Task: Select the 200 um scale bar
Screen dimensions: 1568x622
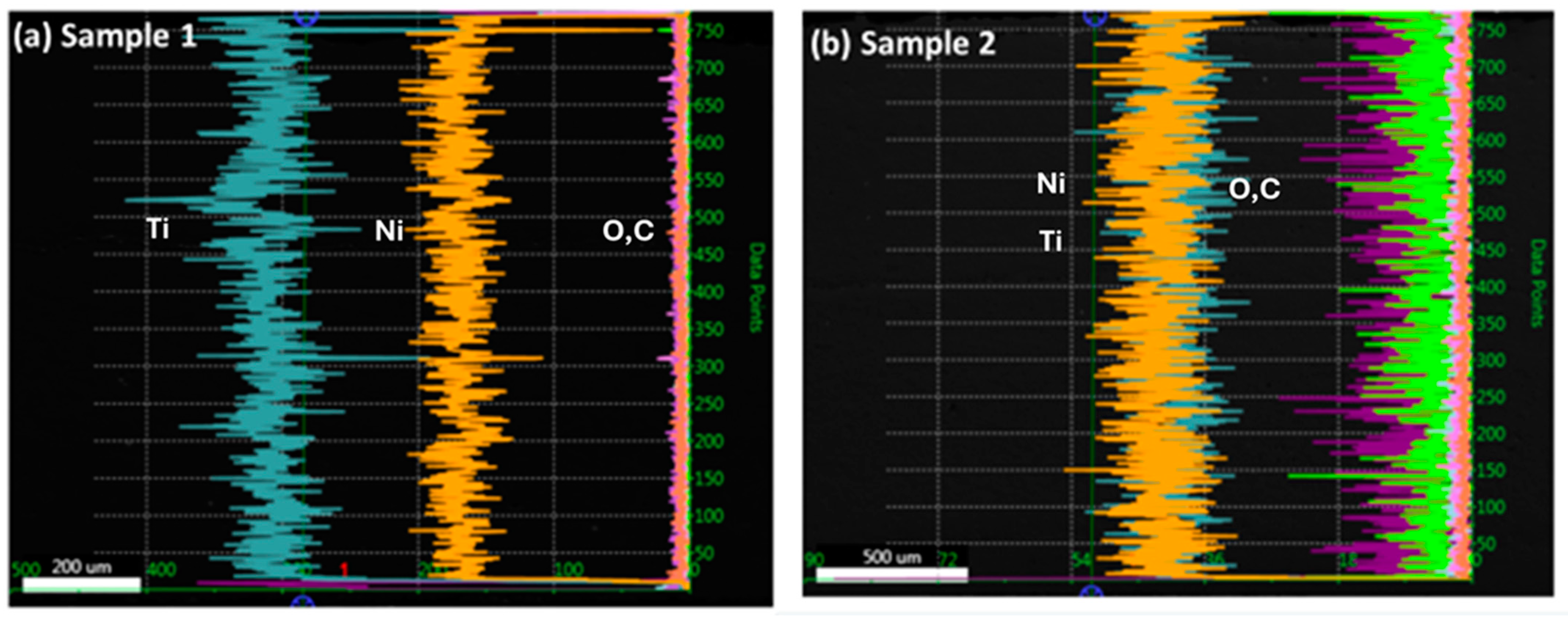Action: tap(82, 584)
